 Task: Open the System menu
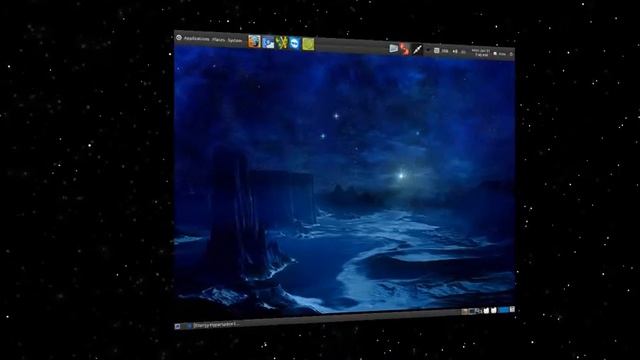(235, 40)
